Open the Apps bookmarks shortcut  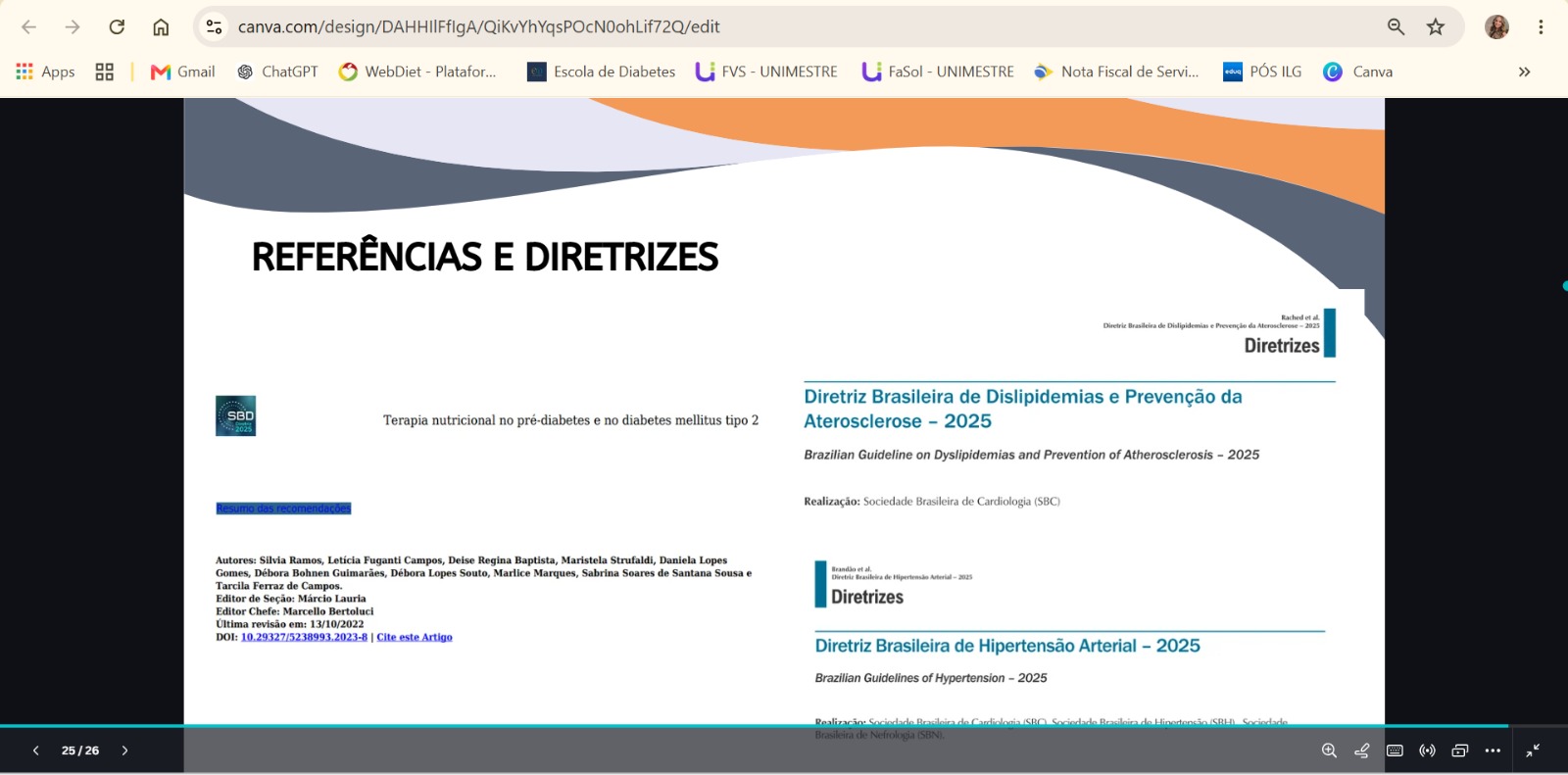(45, 72)
